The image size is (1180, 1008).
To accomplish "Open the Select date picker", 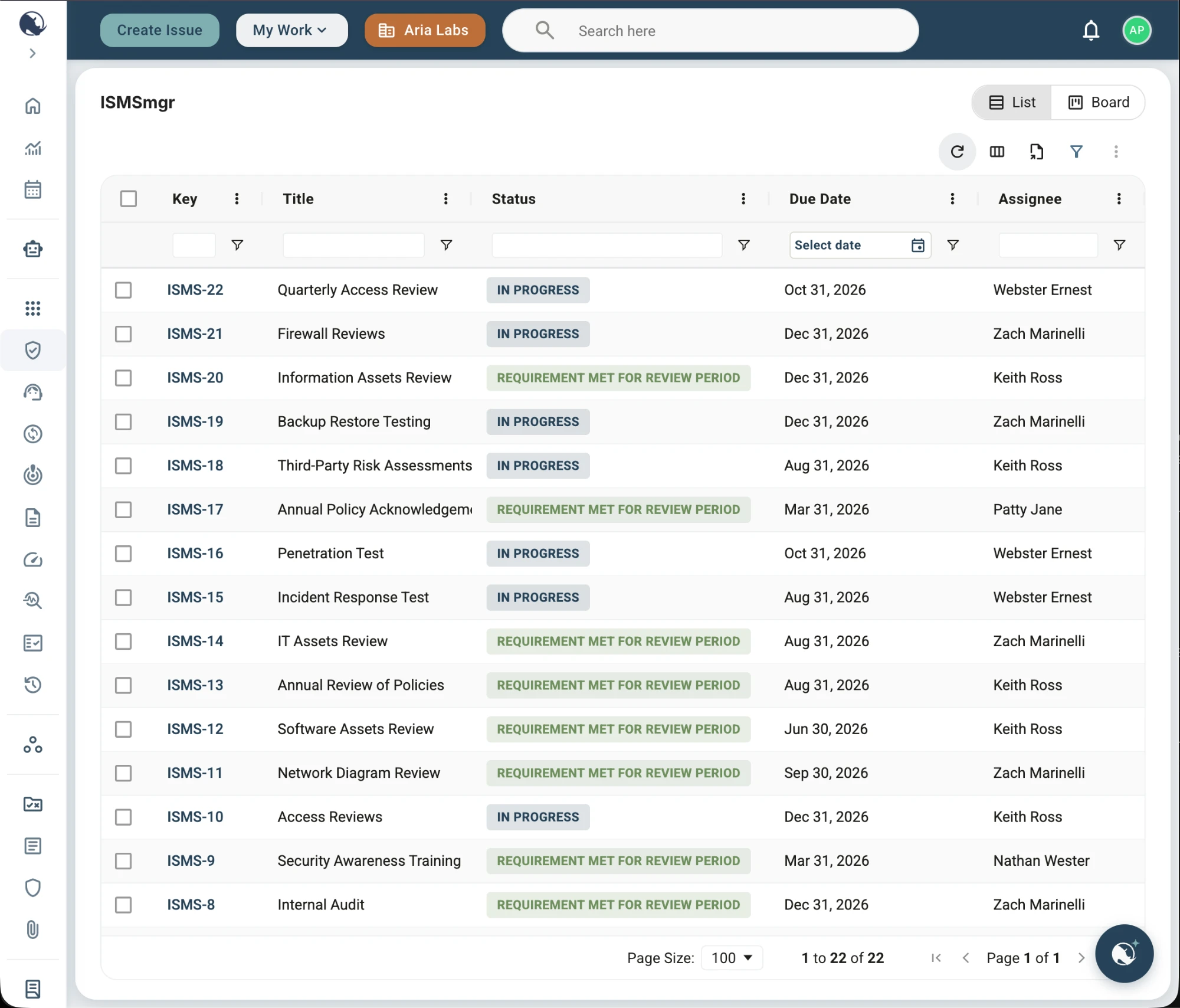I will coord(860,245).
